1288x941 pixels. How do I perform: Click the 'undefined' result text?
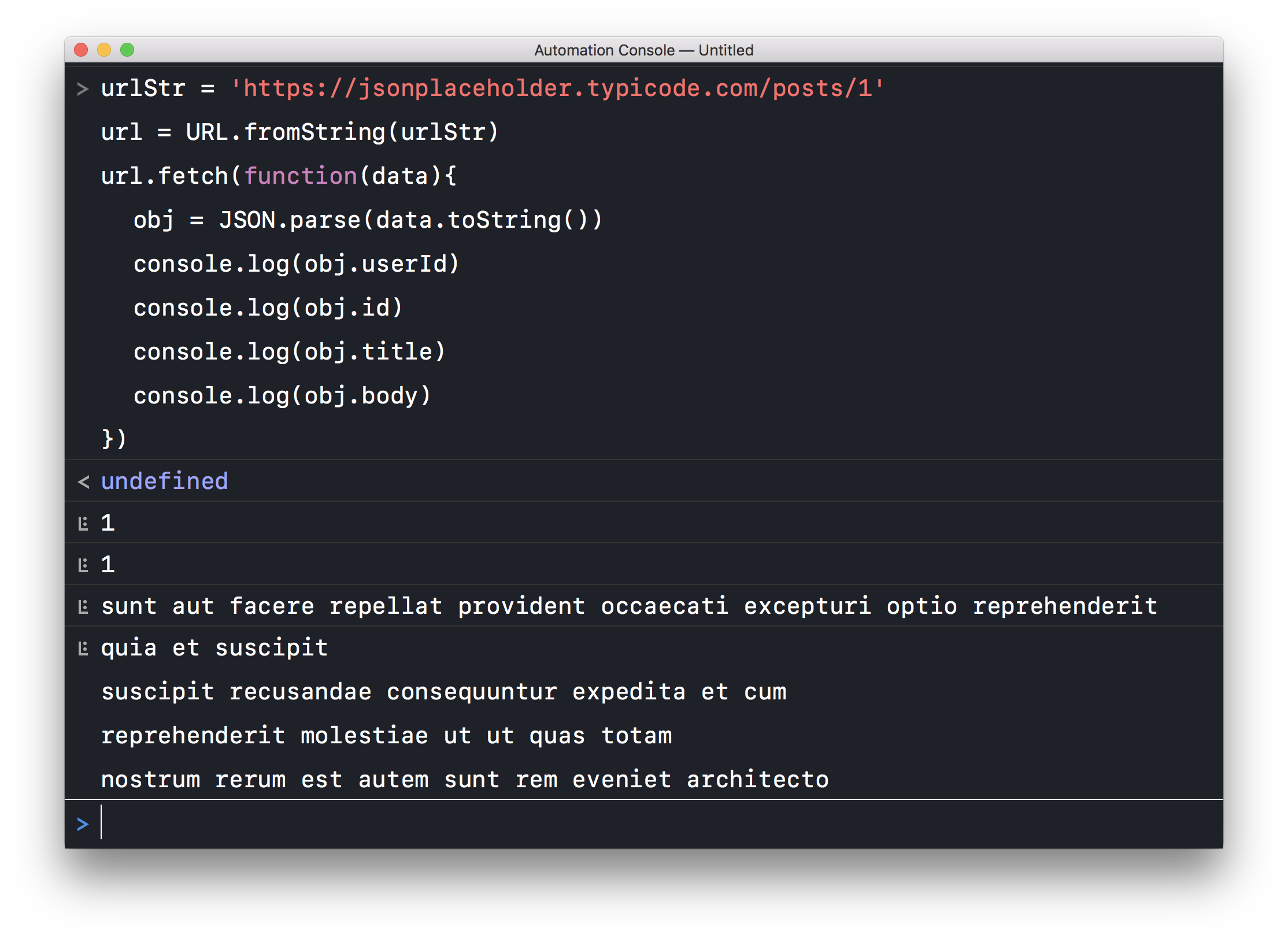(165, 481)
